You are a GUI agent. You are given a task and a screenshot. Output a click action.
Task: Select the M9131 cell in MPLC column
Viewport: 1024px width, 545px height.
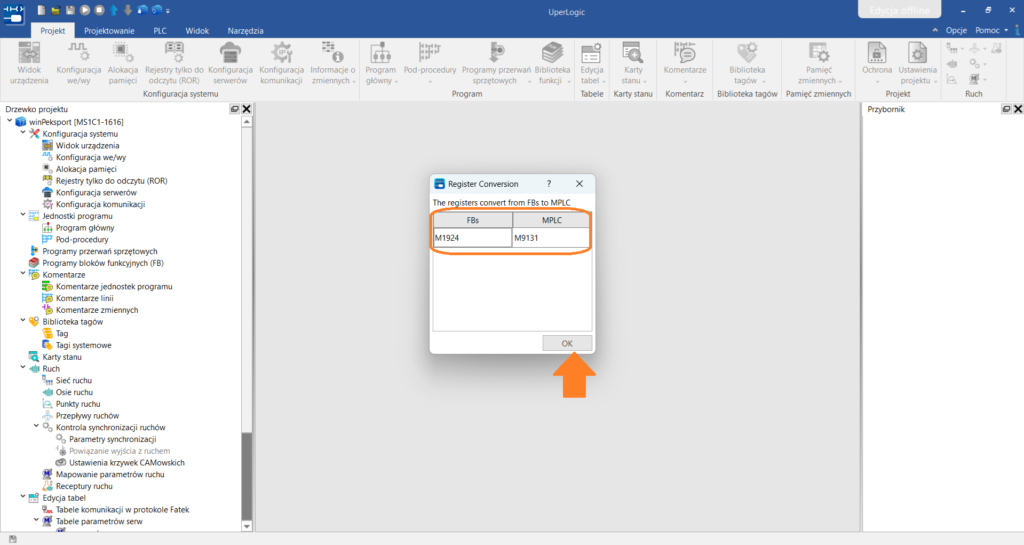click(551, 238)
